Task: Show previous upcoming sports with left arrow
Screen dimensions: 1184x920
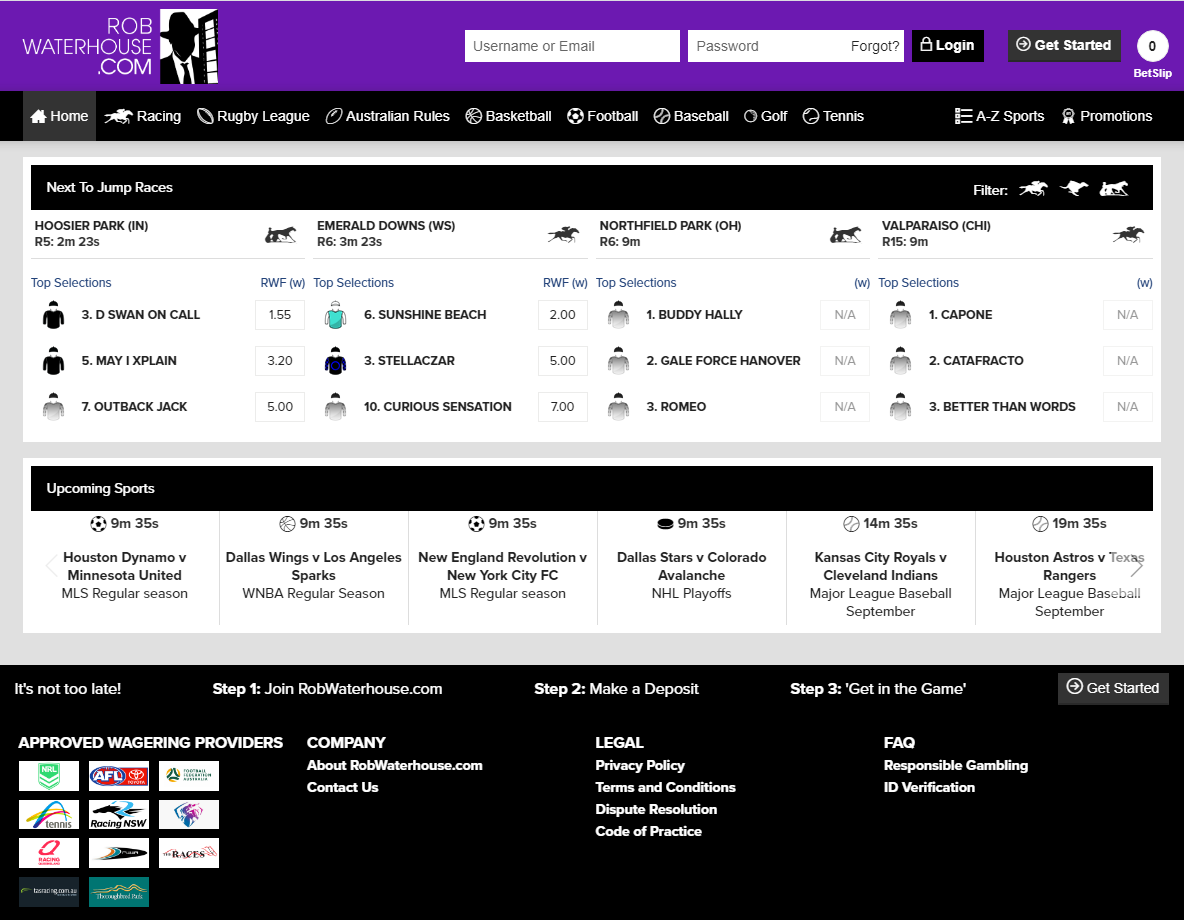Action: pyautogui.click(x=51, y=566)
